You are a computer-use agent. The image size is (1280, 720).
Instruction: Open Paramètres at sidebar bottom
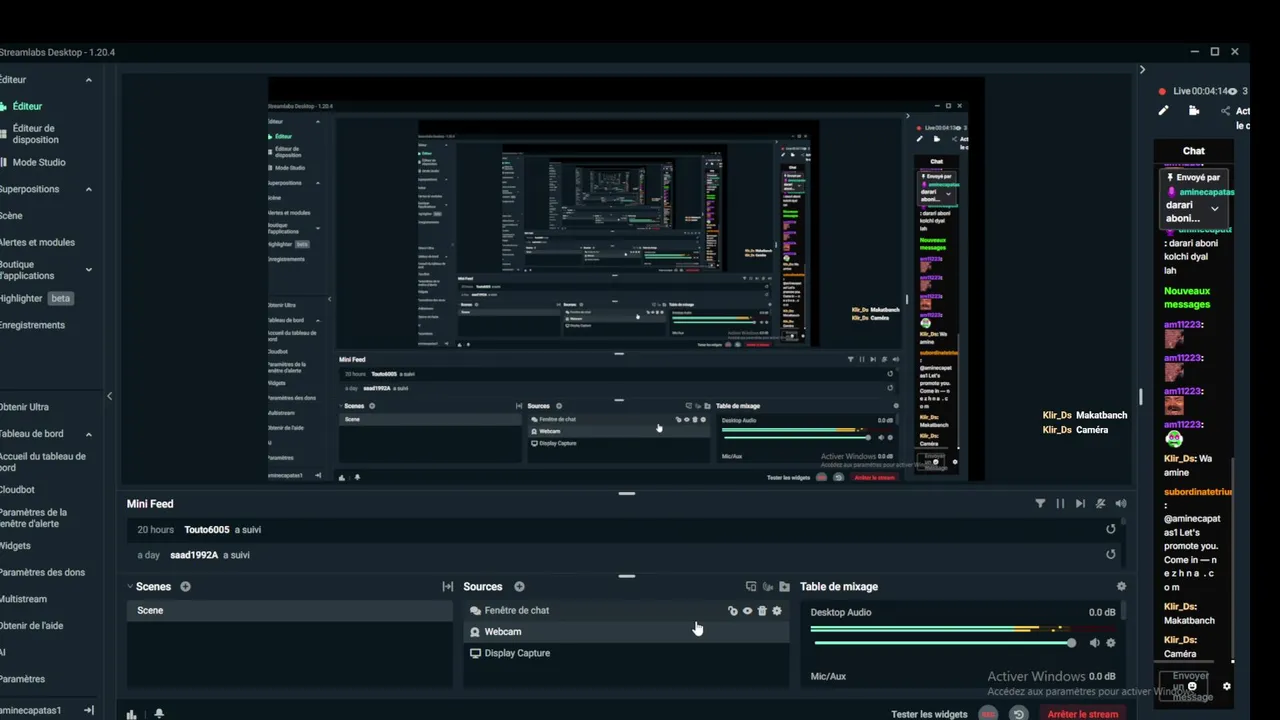click(x=22, y=679)
